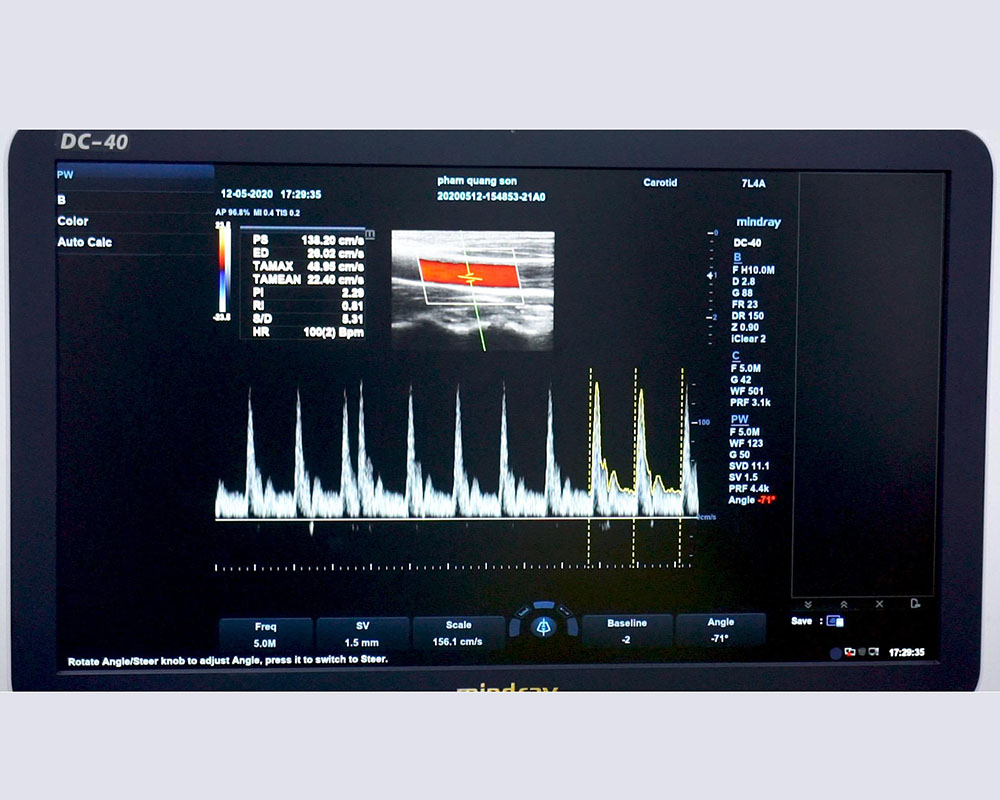1000x800 pixels.
Task: Click the color Doppler velocity scale bar
Action: pyautogui.click(x=223, y=272)
